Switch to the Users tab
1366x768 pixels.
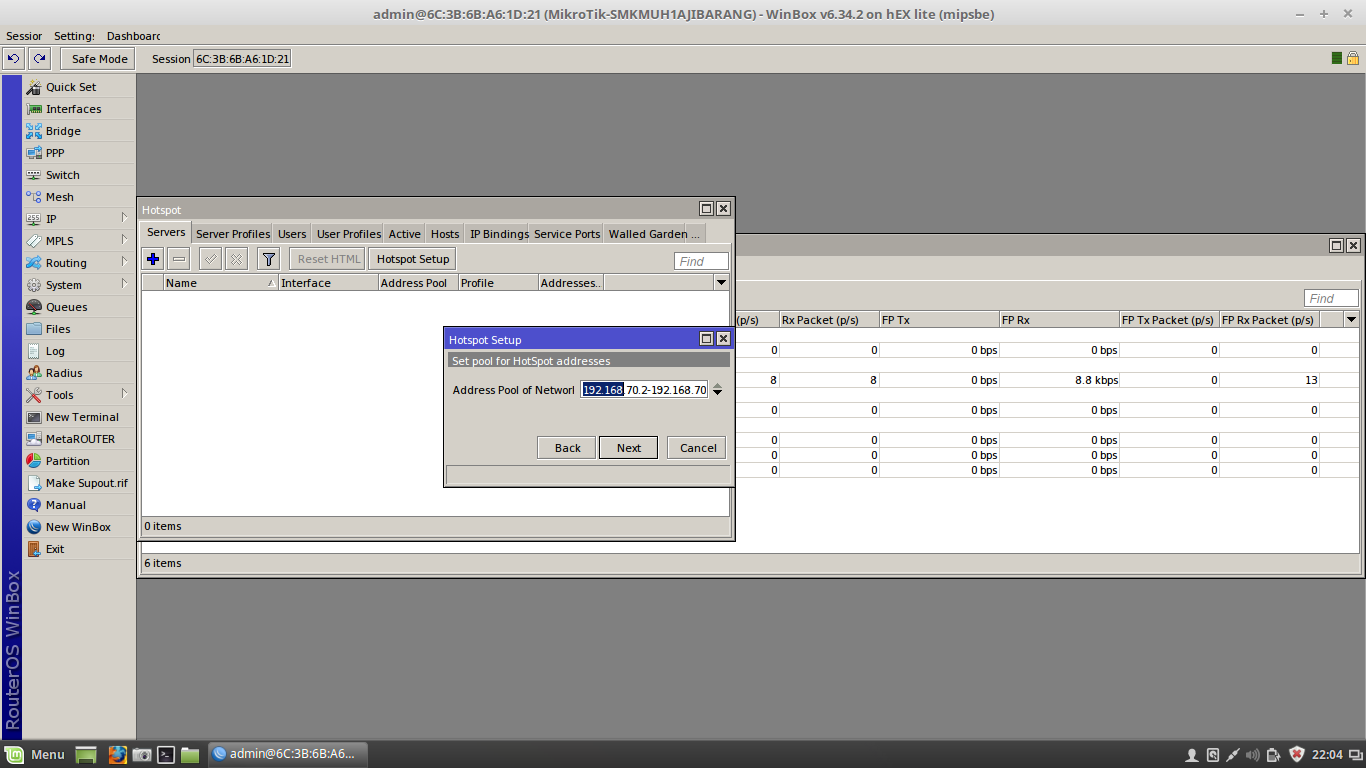(x=292, y=234)
